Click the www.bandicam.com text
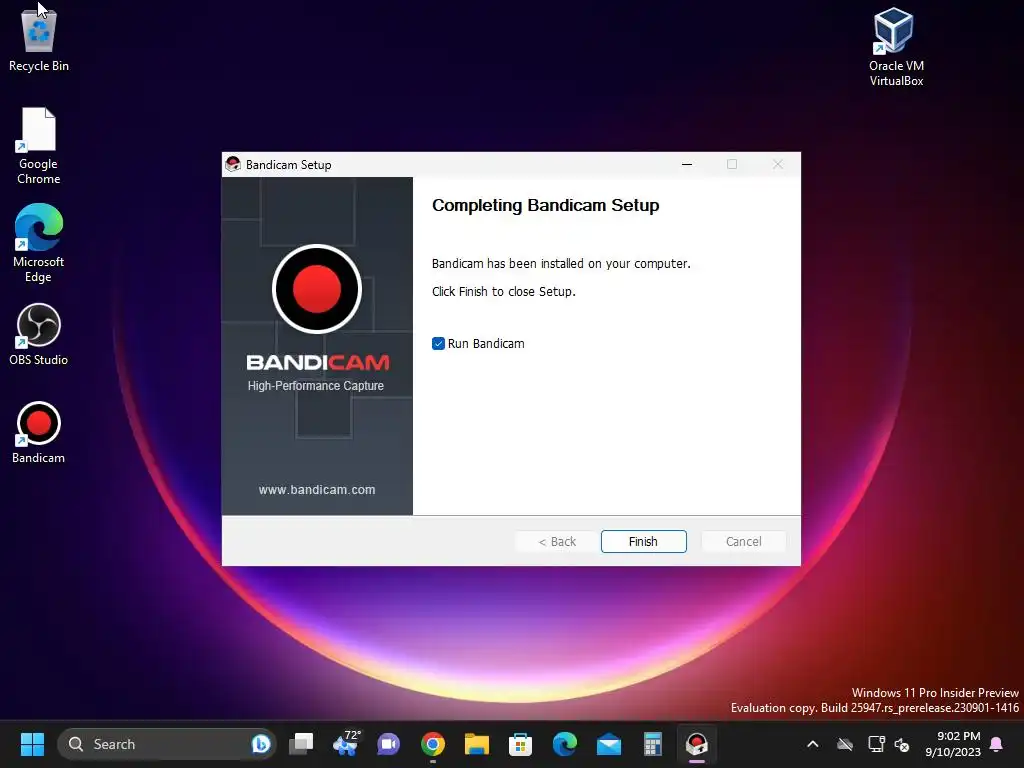Screen dimensions: 1024x768 pyautogui.click(x=317, y=490)
